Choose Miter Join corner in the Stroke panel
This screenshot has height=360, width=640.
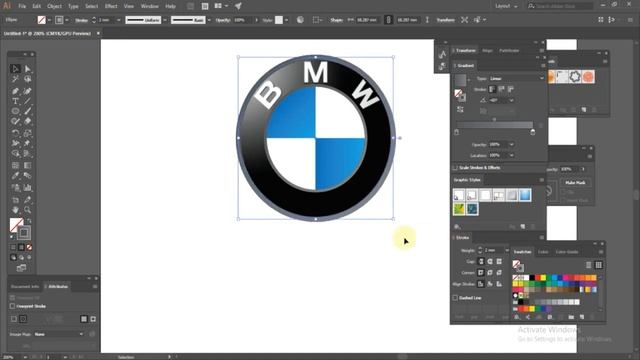pos(481,273)
